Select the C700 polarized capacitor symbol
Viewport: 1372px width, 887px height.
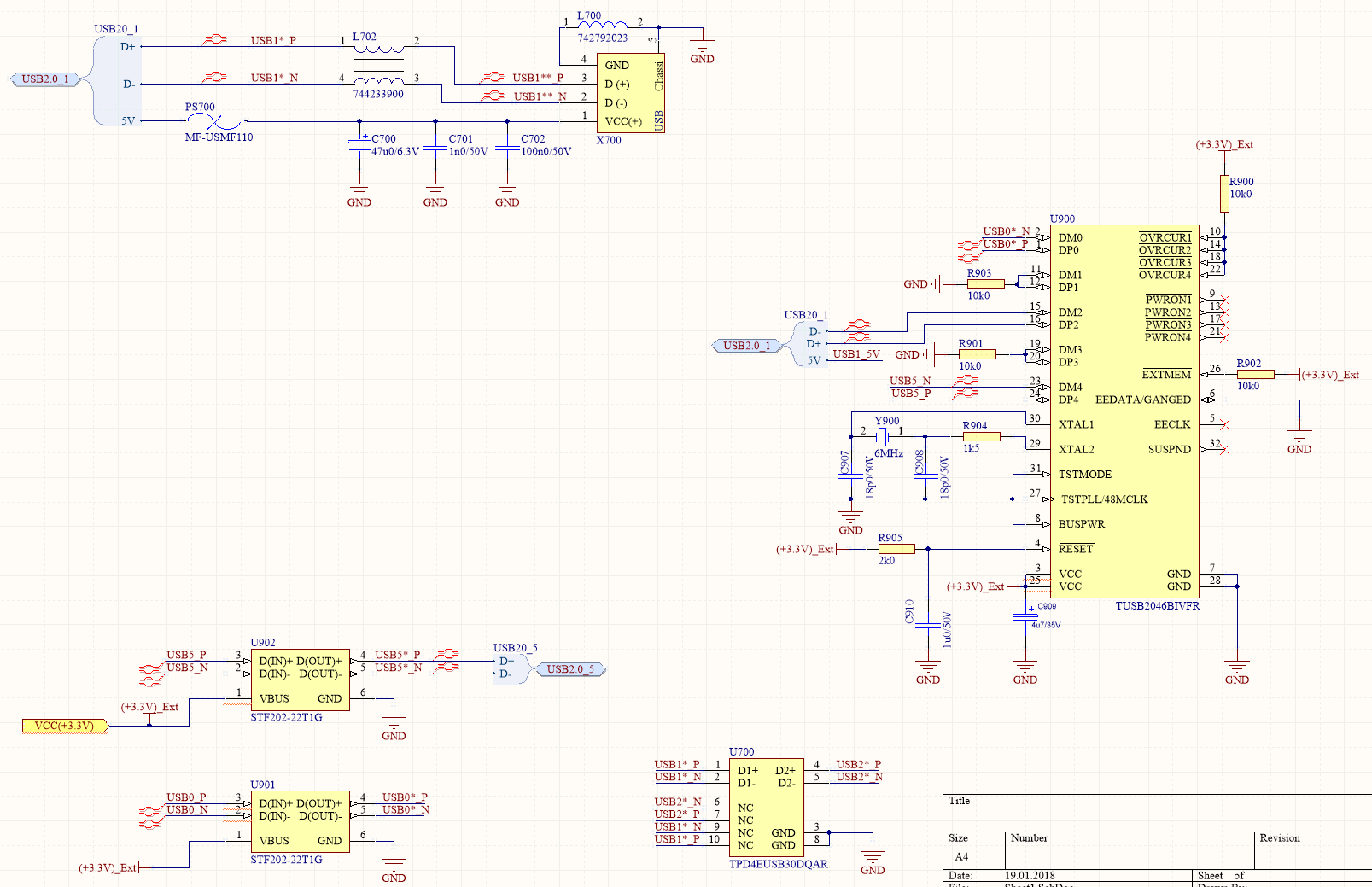click(359, 147)
